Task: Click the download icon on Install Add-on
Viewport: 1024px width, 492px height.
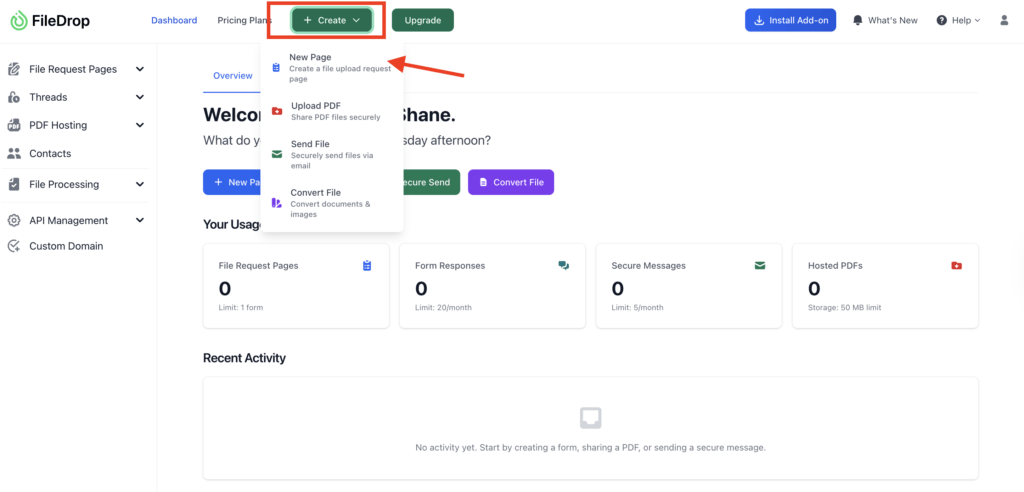Action: 759,20
